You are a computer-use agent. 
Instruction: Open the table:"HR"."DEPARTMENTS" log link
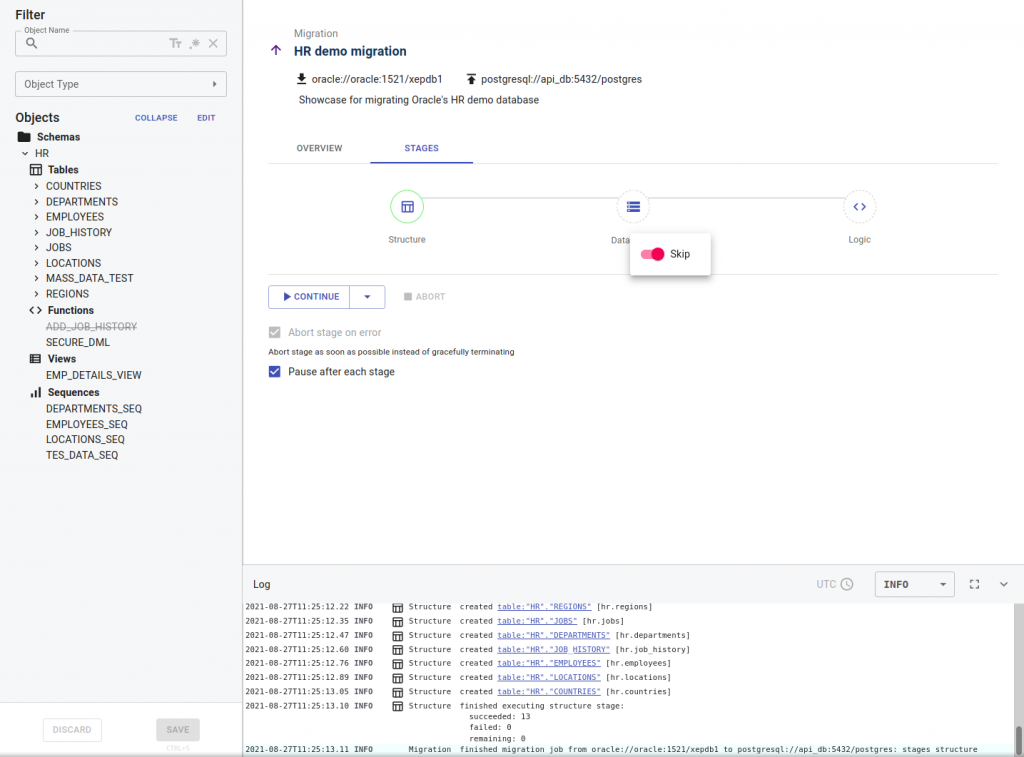point(553,636)
